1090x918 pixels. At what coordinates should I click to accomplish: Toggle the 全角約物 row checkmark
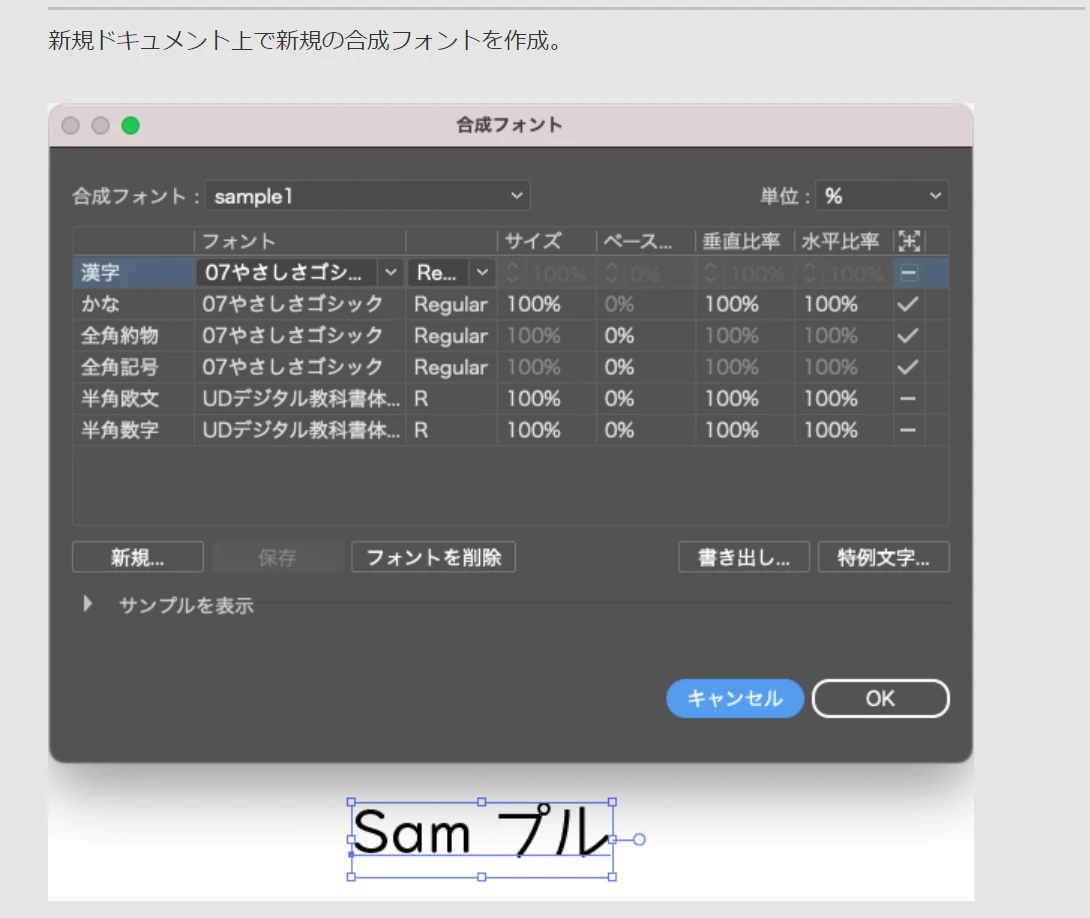(x=908, y=336)
